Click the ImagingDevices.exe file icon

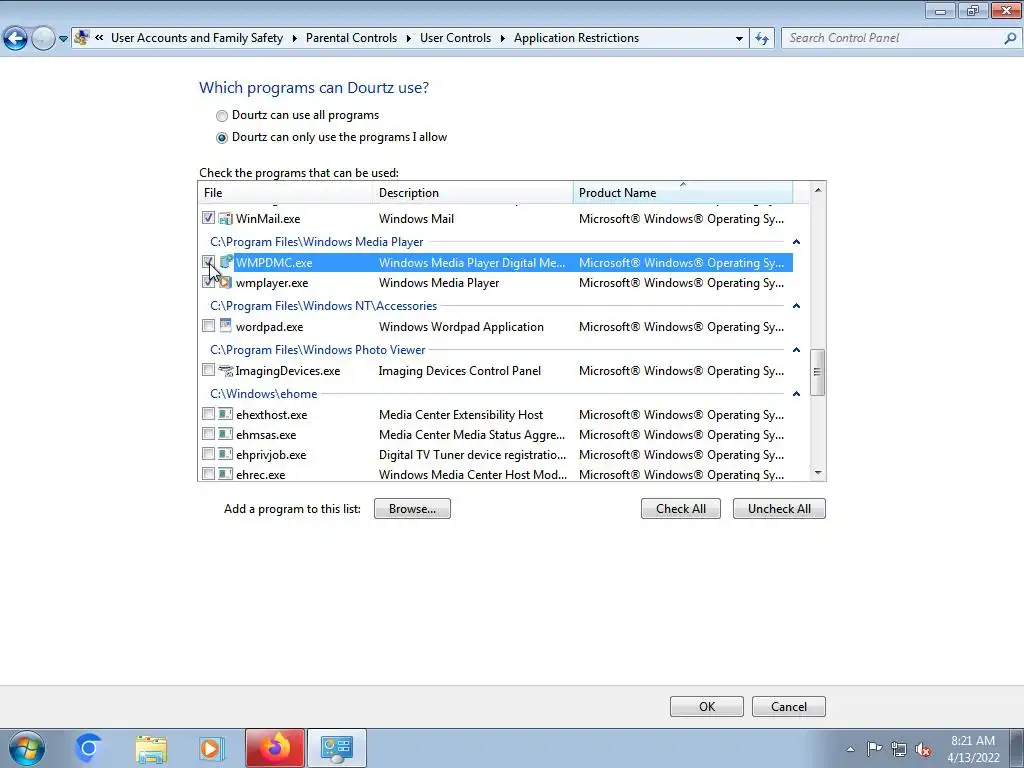pyautogui.click(x=225, y=370)
